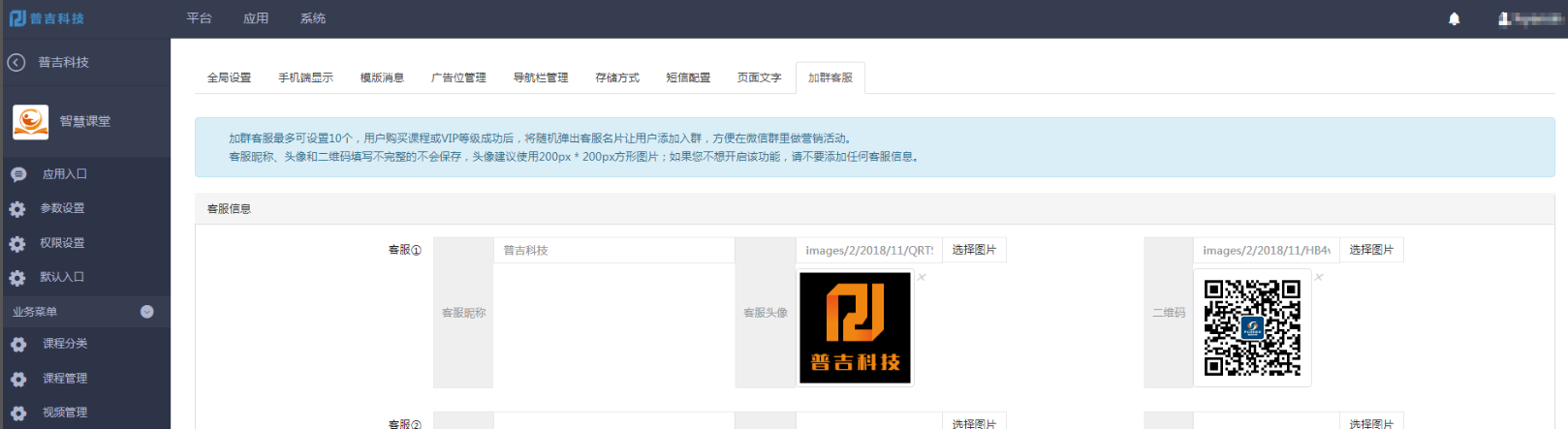Collapse the 业务菜单 section arrow
The image size is (1568, 429).
[147, 312]
